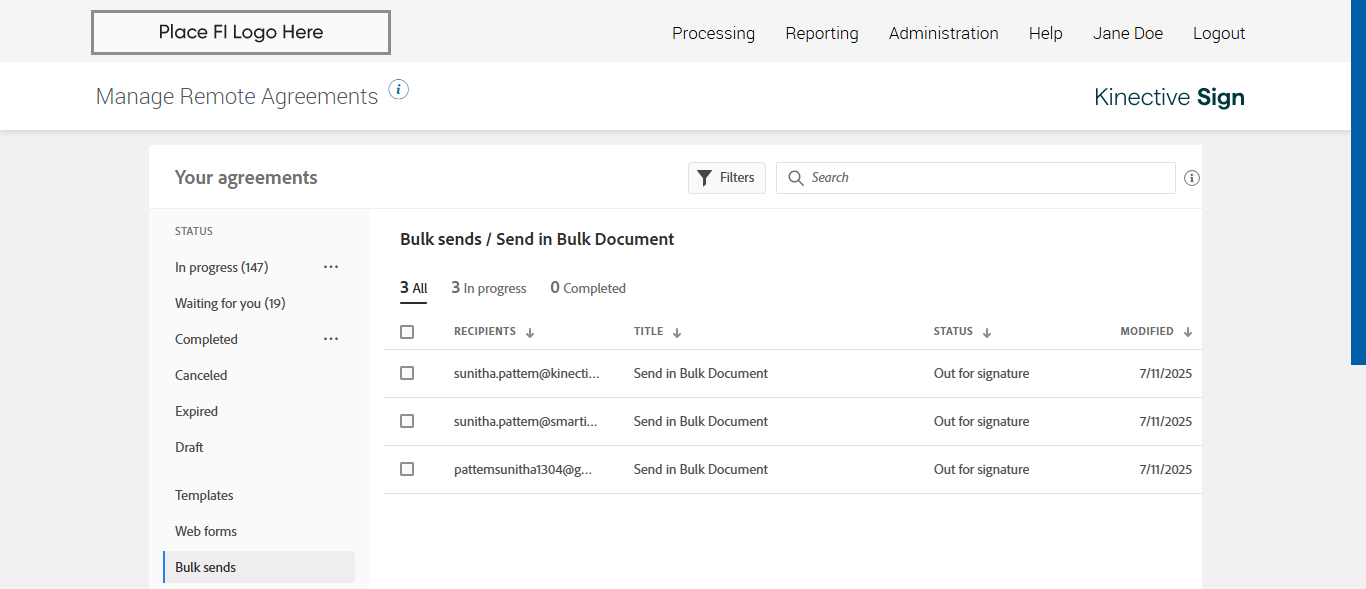
Task: Switch to the In progress tab
Action: tap(488, 288)
